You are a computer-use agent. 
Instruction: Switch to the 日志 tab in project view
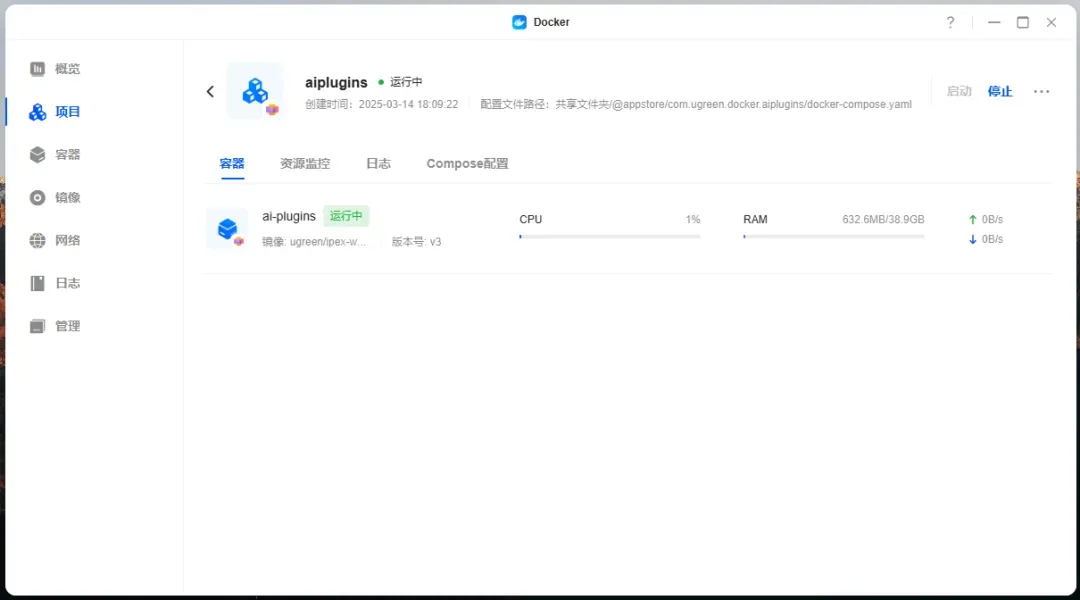click(x=378, y=164)
